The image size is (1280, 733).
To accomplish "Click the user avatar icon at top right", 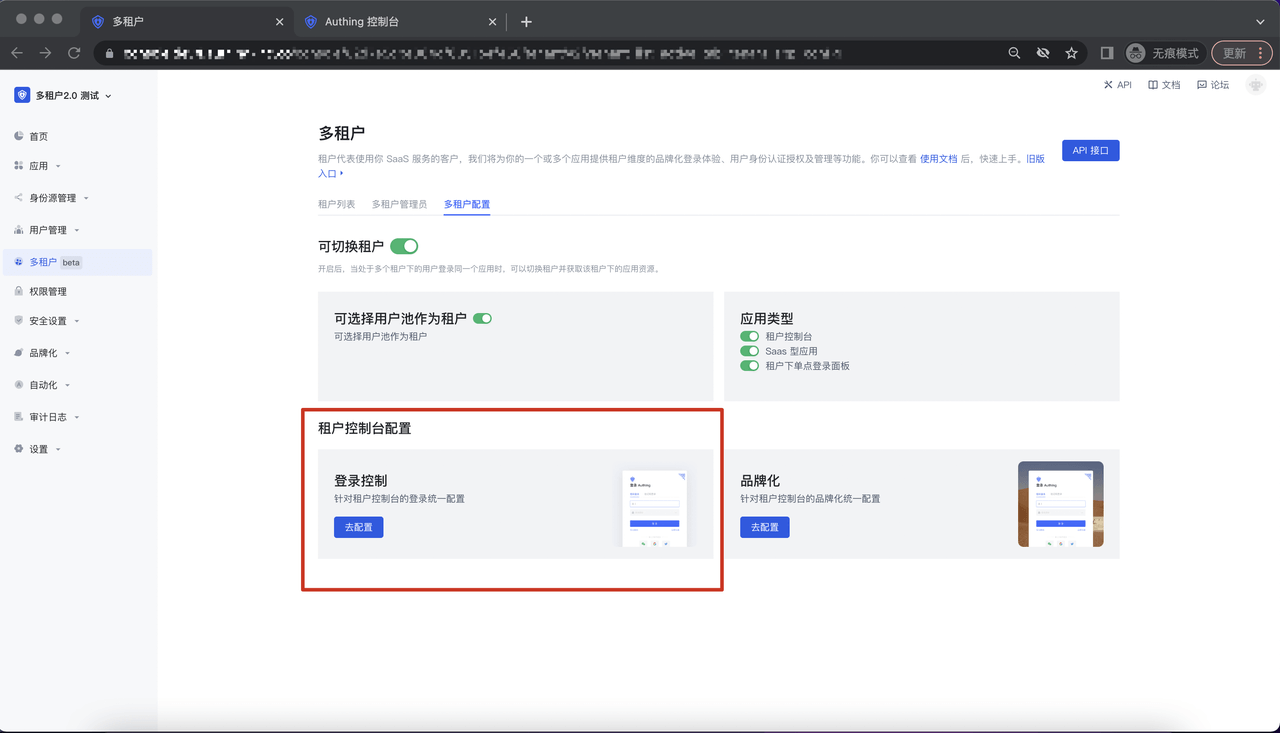I will (1255, 86).
